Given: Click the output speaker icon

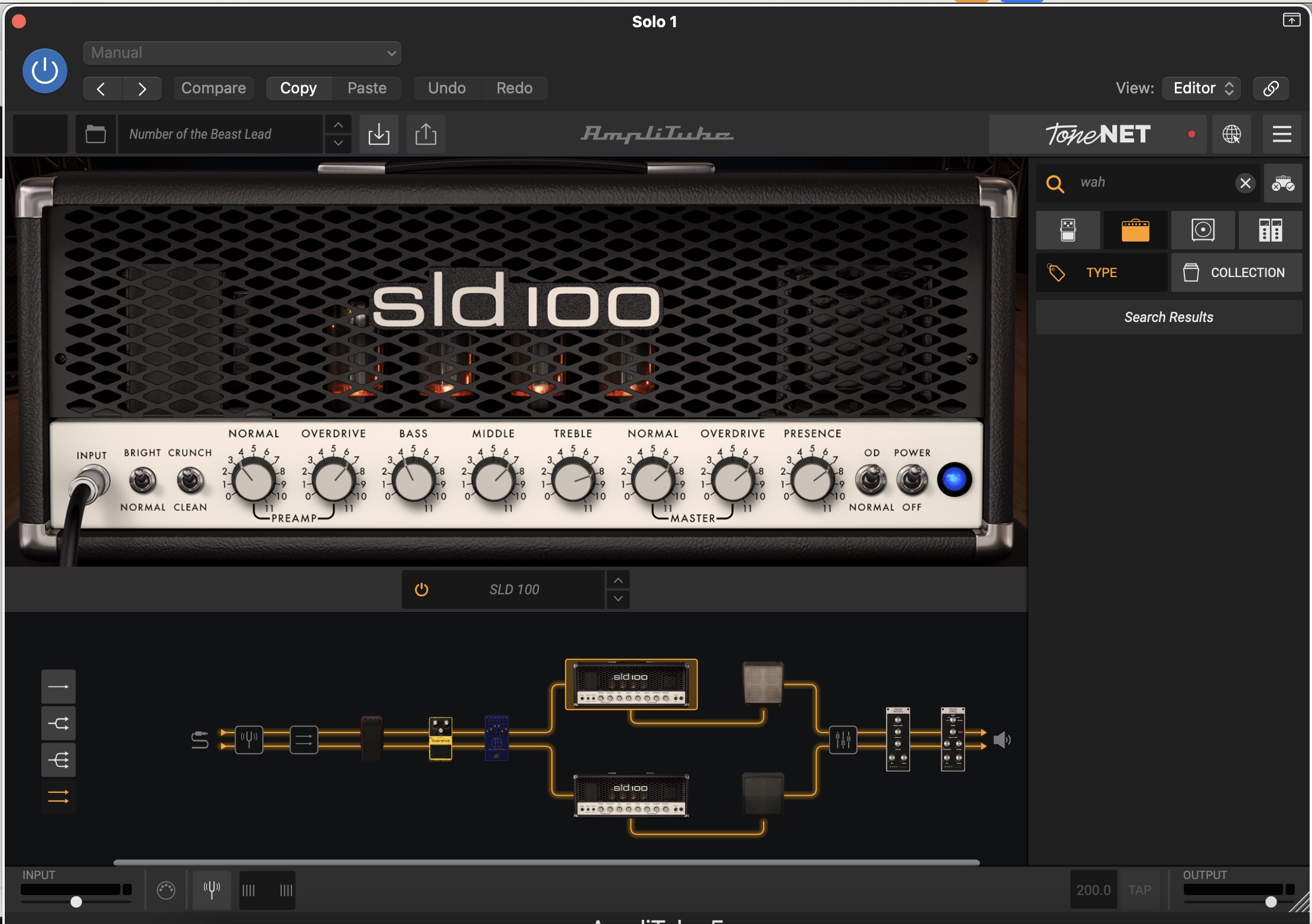Looking at the screenshot, I should pyautogui.click(x=1002, y=740).
